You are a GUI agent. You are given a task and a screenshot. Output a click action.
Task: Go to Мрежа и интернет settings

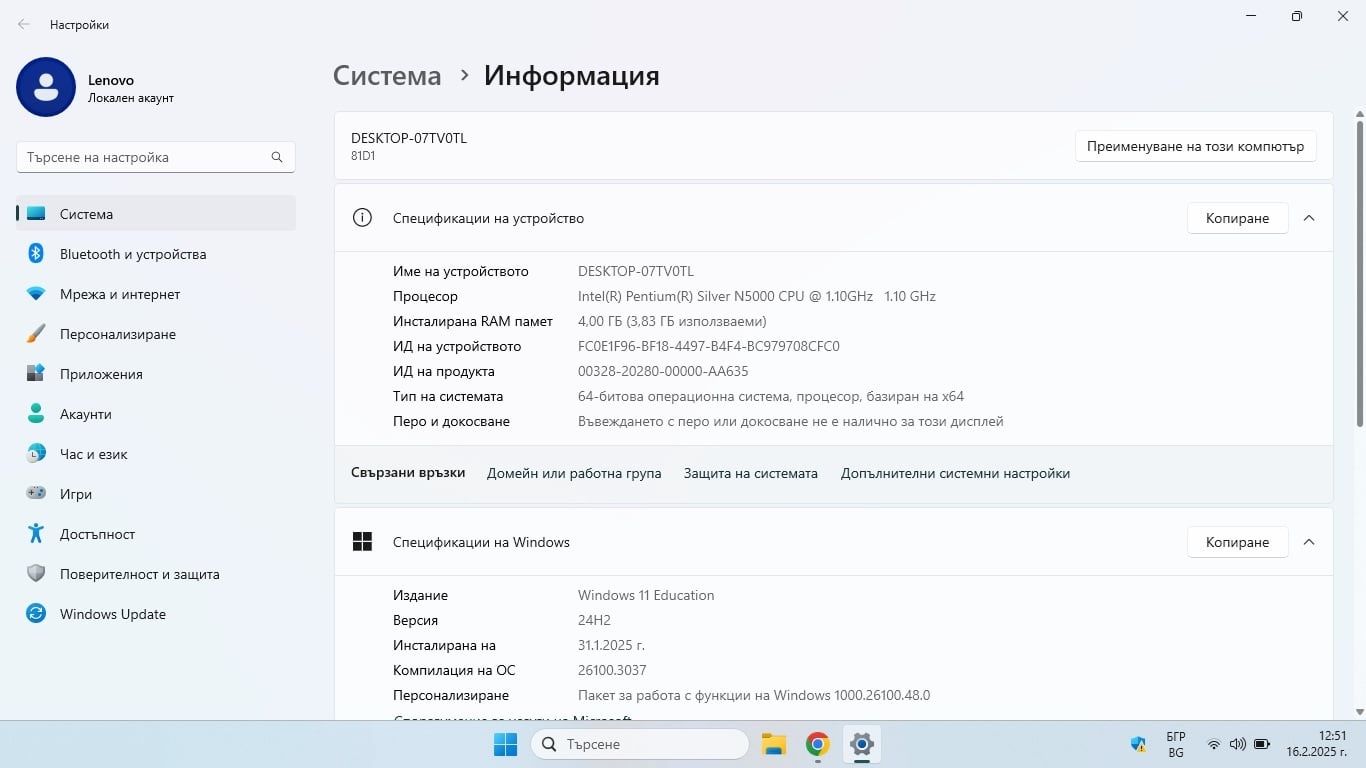(x=156, y=294)
